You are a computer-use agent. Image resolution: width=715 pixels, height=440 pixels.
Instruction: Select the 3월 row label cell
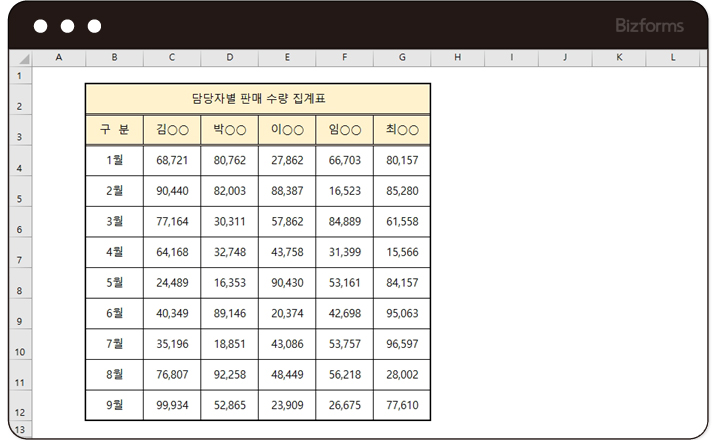[x=114, y=222]
